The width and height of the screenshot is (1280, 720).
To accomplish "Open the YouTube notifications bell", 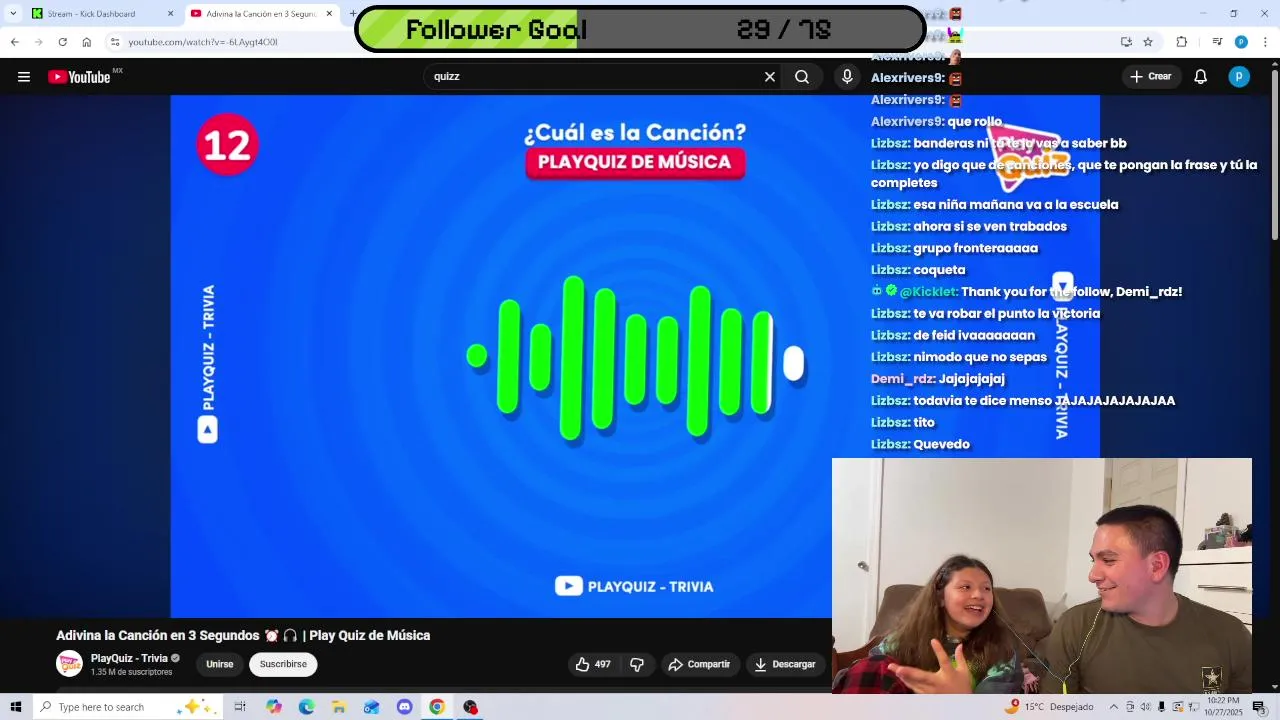I will [1201, 77].
